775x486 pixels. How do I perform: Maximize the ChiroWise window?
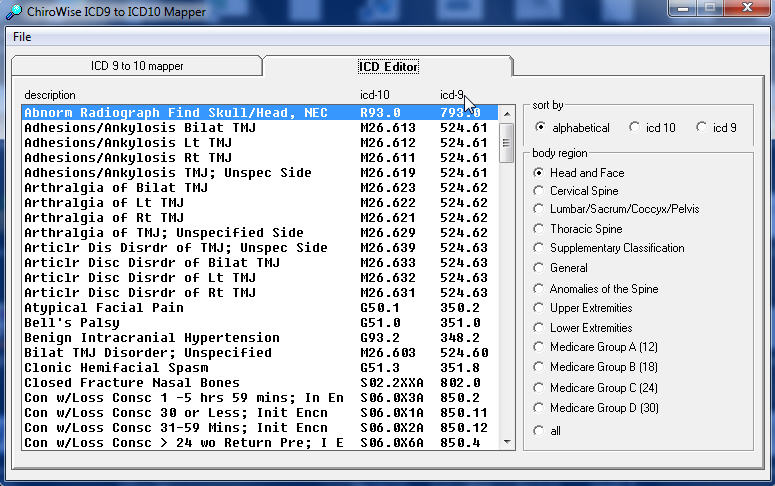710,8
